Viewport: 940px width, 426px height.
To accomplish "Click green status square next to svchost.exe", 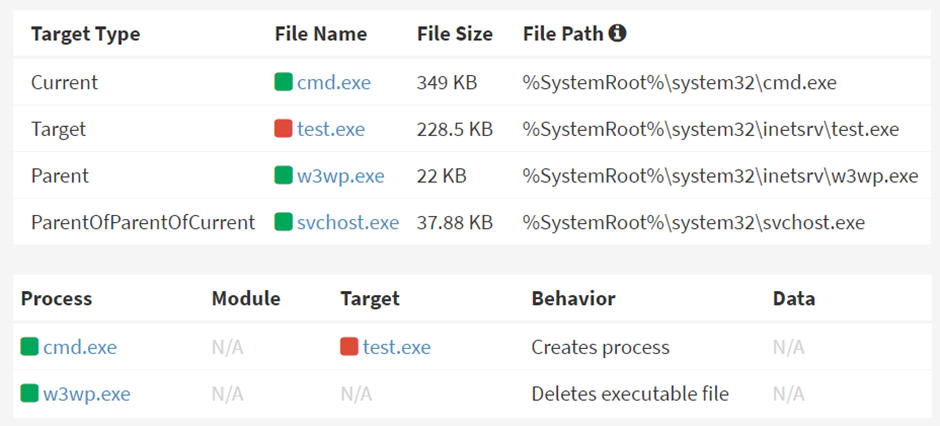I will pos(283,222).
